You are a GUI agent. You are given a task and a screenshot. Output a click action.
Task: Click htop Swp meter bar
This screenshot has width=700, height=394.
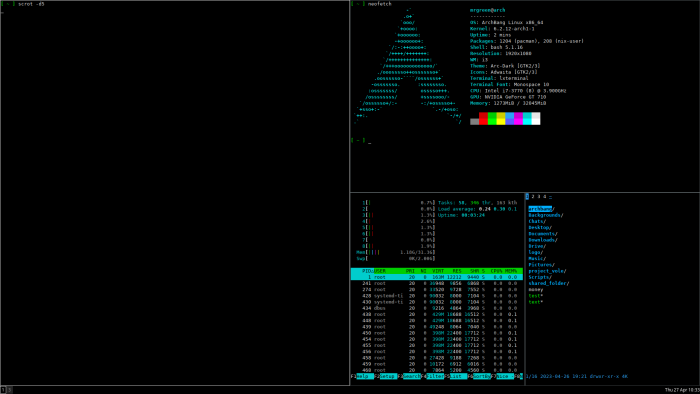point(396,258)
